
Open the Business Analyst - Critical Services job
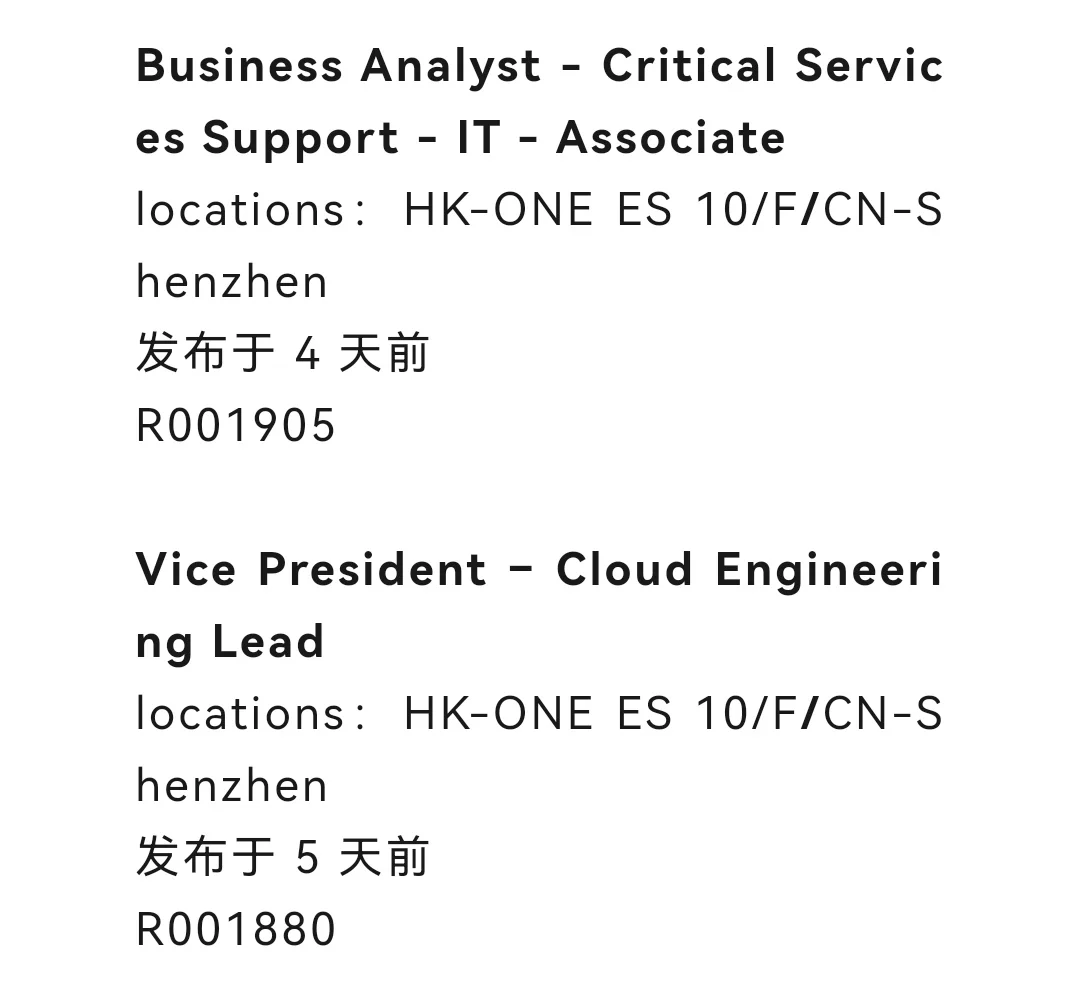pyautogui.click(x=539, y=102)
